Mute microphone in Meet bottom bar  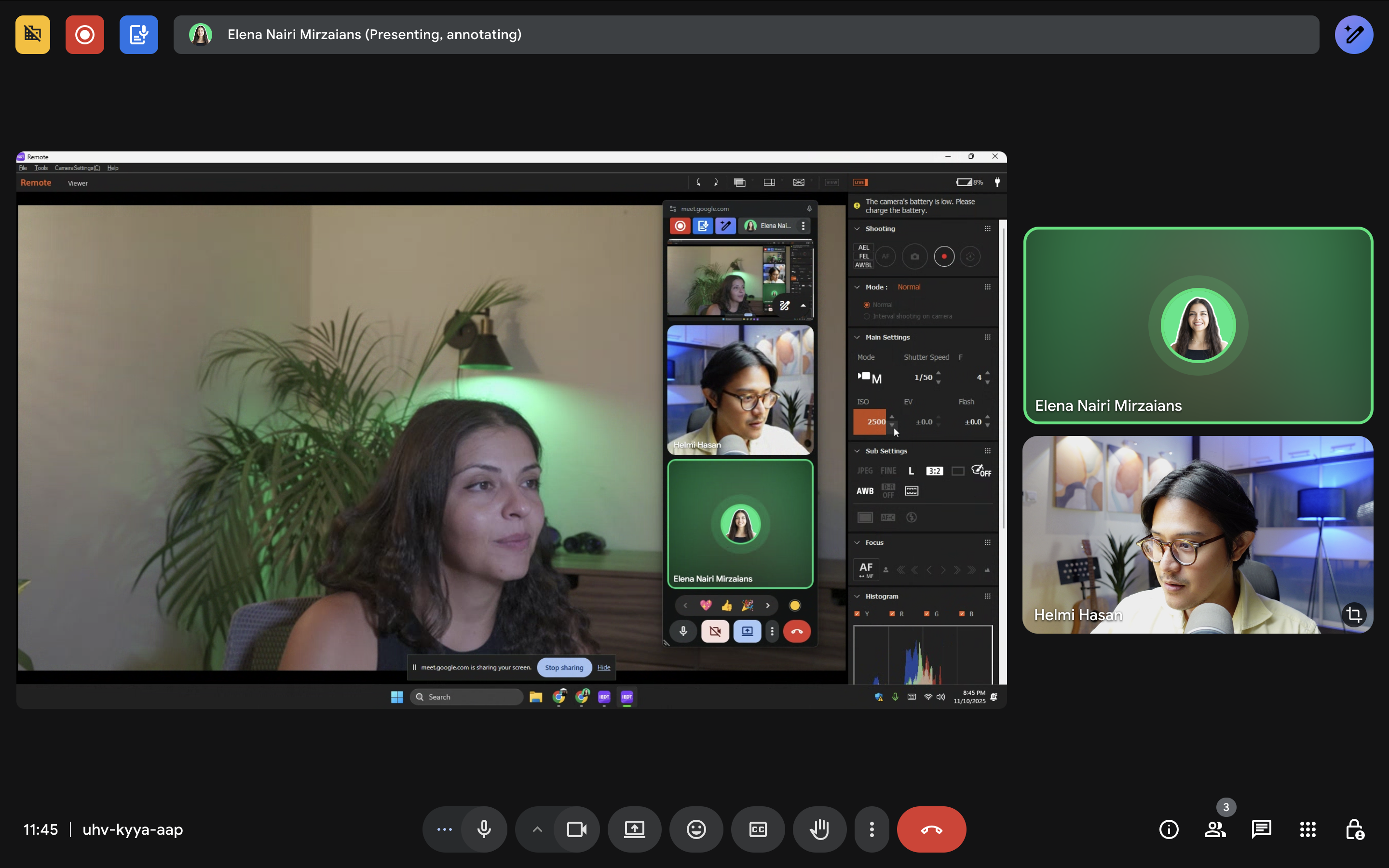(x=484, y=829)
